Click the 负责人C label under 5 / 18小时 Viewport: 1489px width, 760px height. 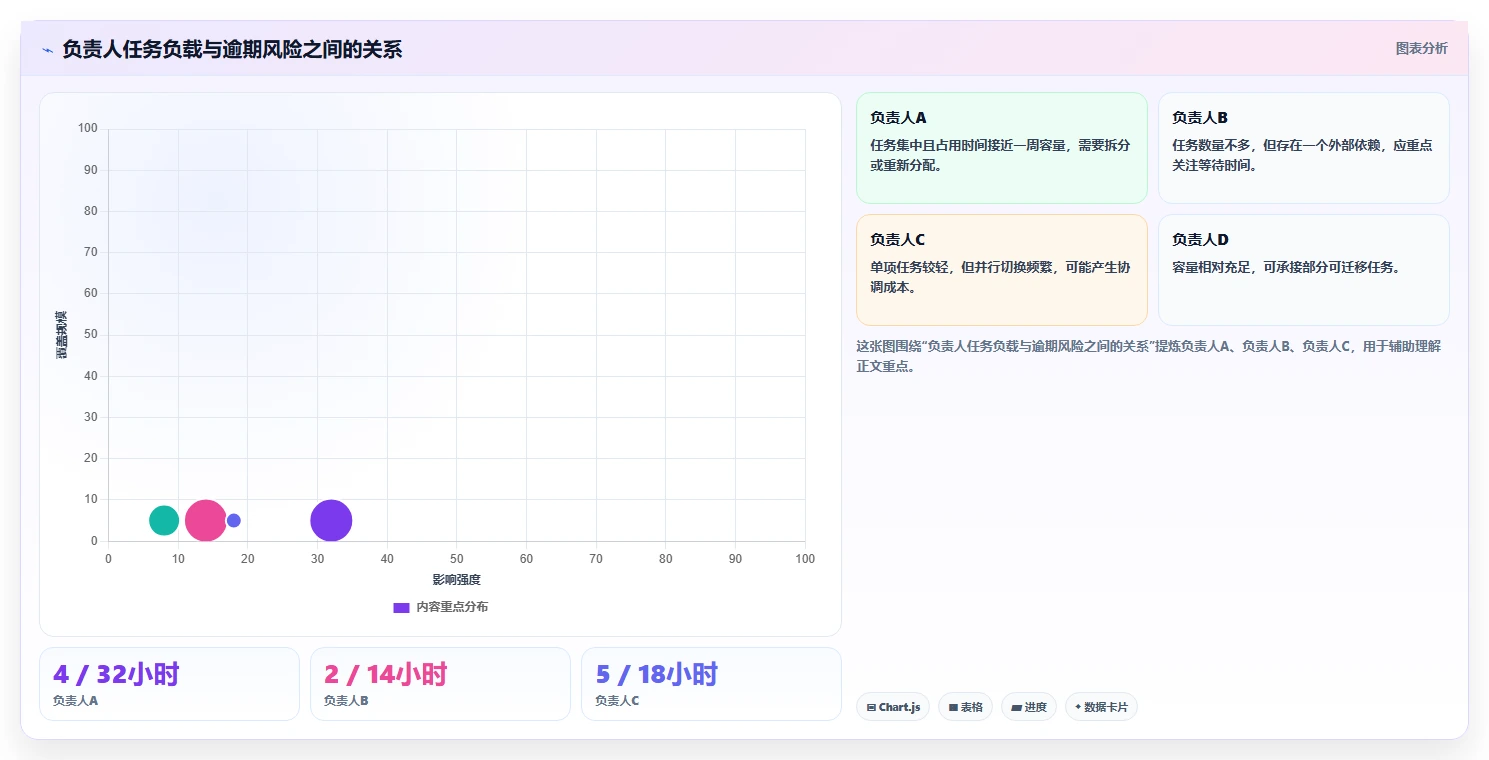[617, 701]
